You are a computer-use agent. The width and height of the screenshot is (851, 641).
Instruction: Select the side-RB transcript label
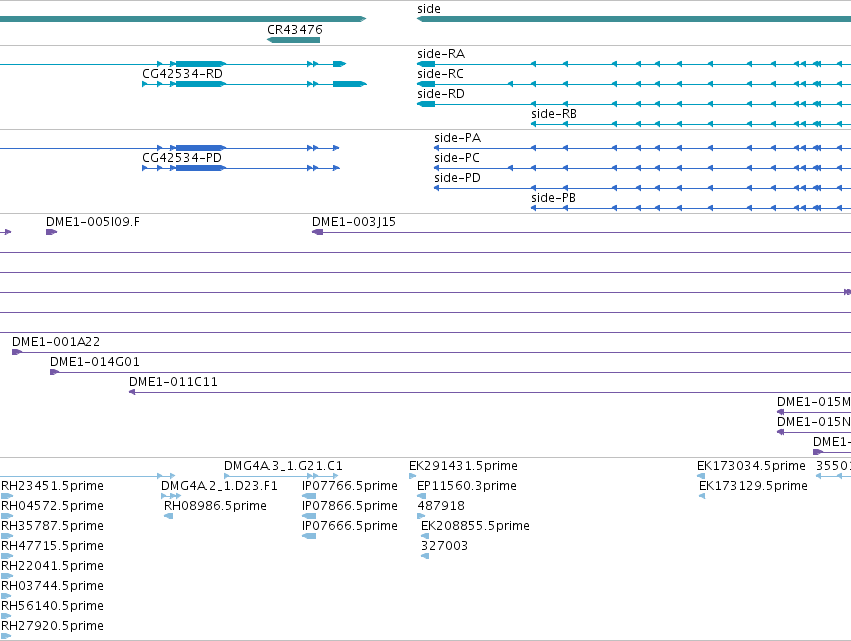coord(554,114)
